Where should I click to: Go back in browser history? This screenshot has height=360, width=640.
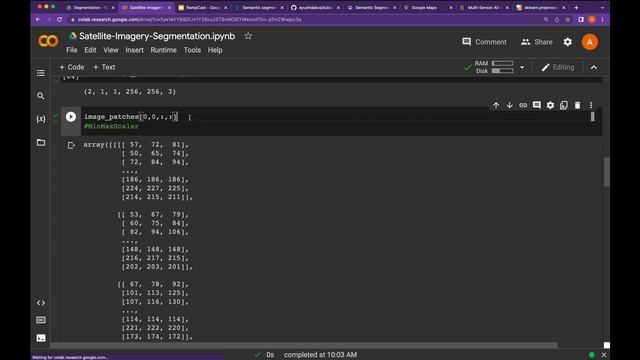[x=38, y=20]
